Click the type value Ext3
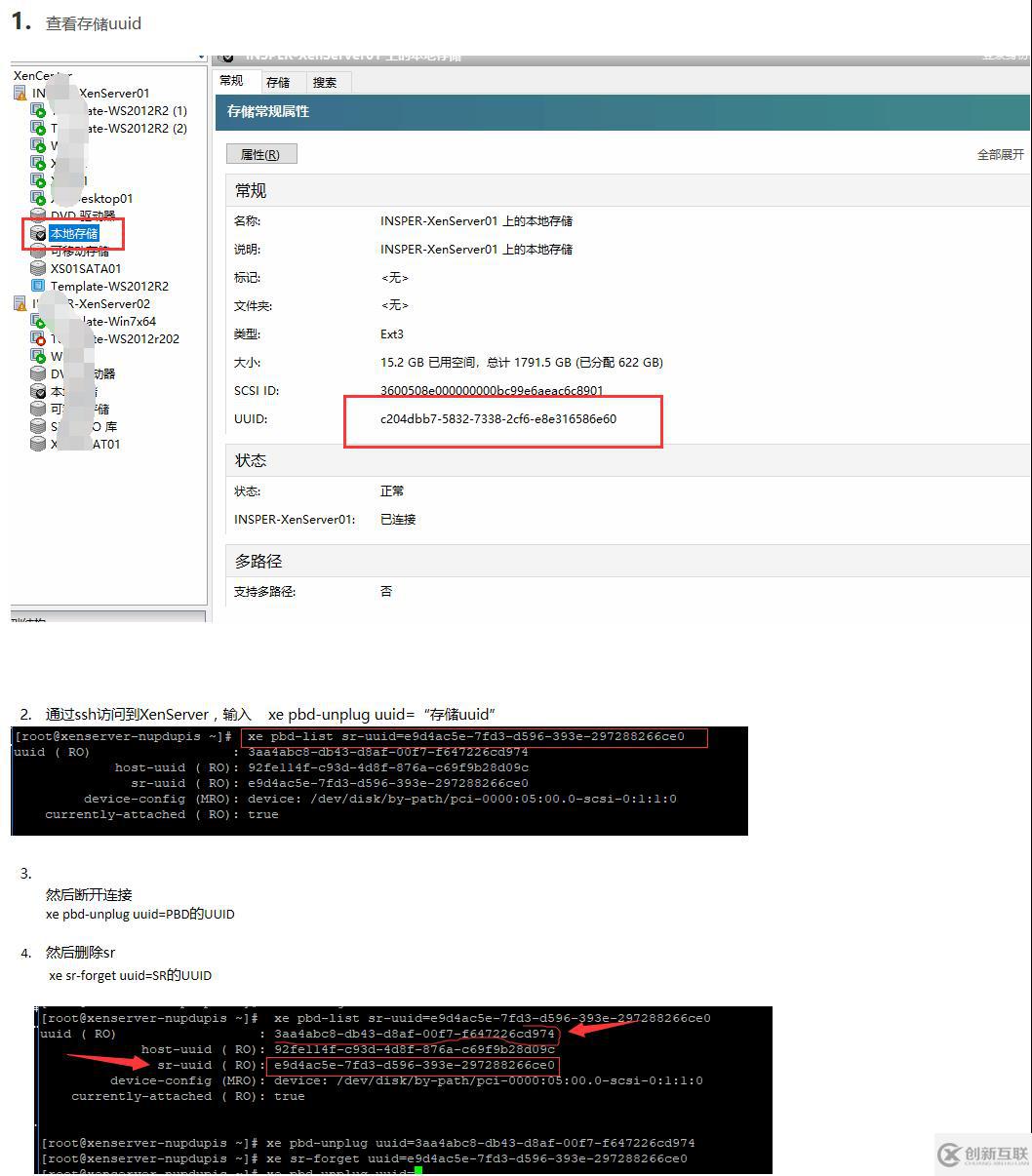 point(392,334)
